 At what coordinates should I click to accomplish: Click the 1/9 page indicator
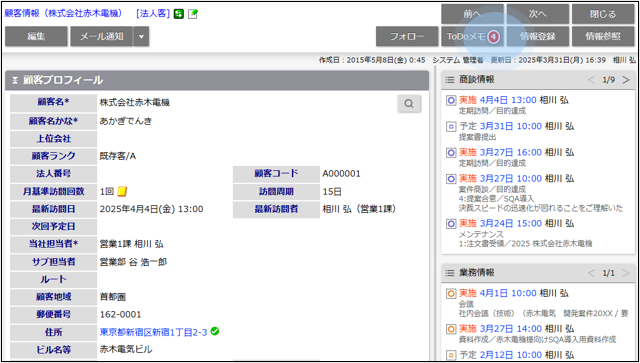click(x=609, y=80)
